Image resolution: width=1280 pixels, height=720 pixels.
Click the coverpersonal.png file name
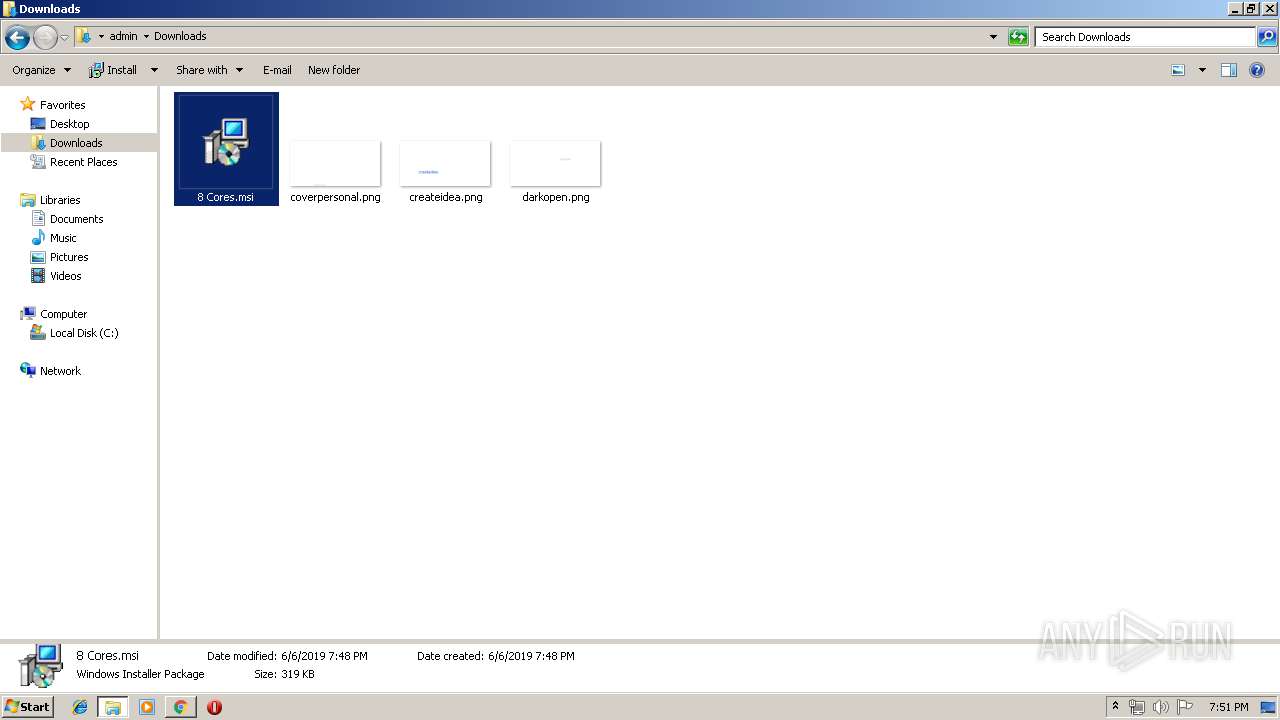[x=335, y=197]
